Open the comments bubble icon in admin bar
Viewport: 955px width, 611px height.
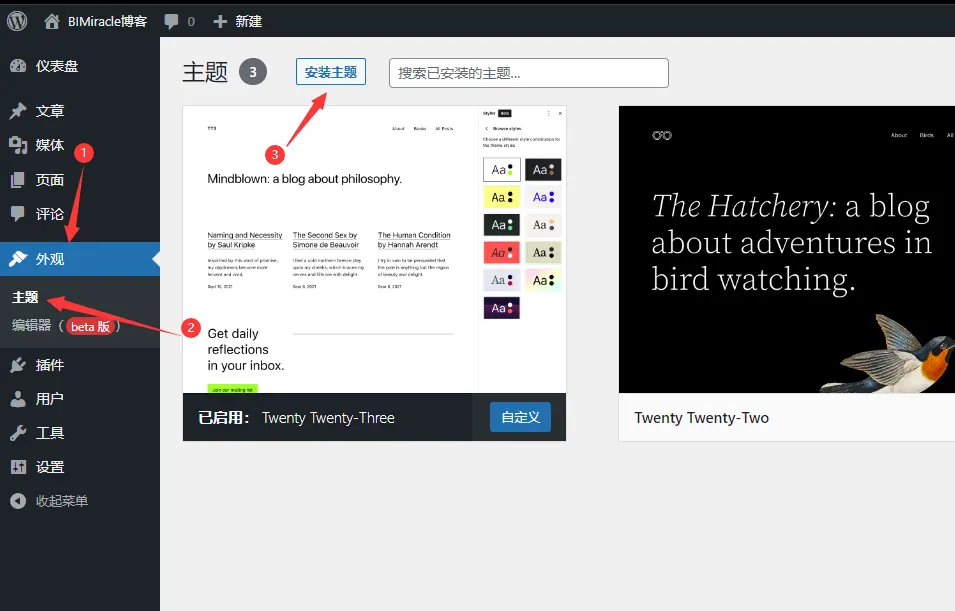click(171, 21)
